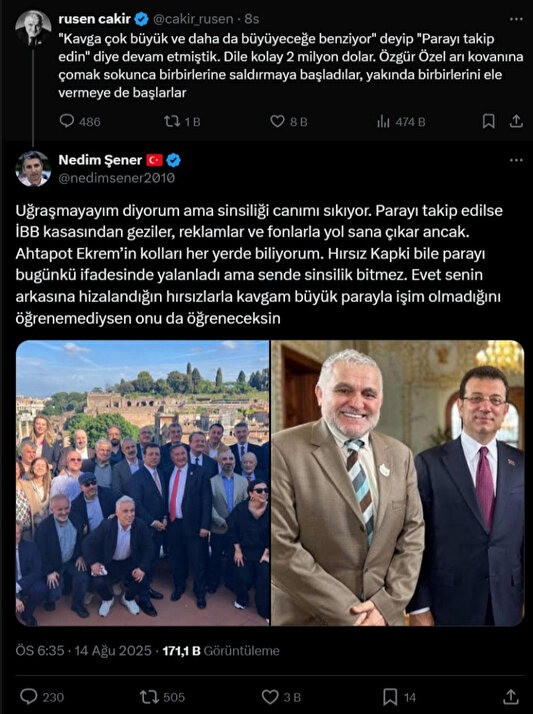Like Nedim Şener's tweet
This screenshot has height=714, width=533.
pos(270,697)
